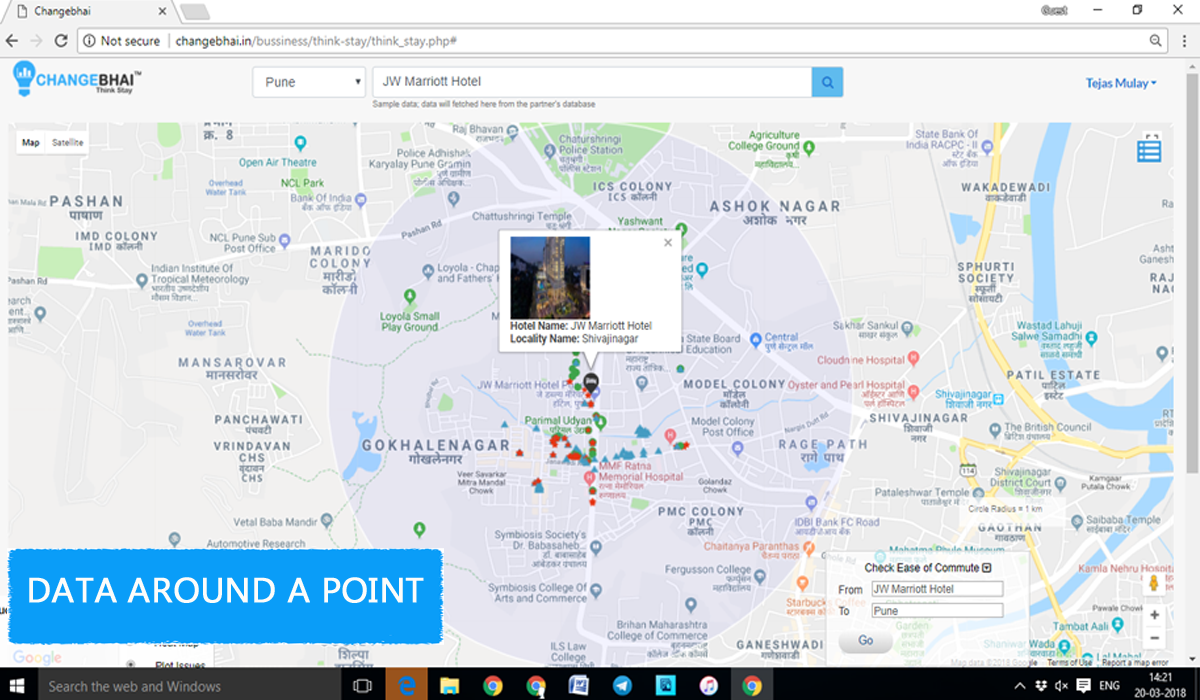Click the Street View pegman icon
The width and height of the screenshot is (1200, 700).
point(1154,583)
